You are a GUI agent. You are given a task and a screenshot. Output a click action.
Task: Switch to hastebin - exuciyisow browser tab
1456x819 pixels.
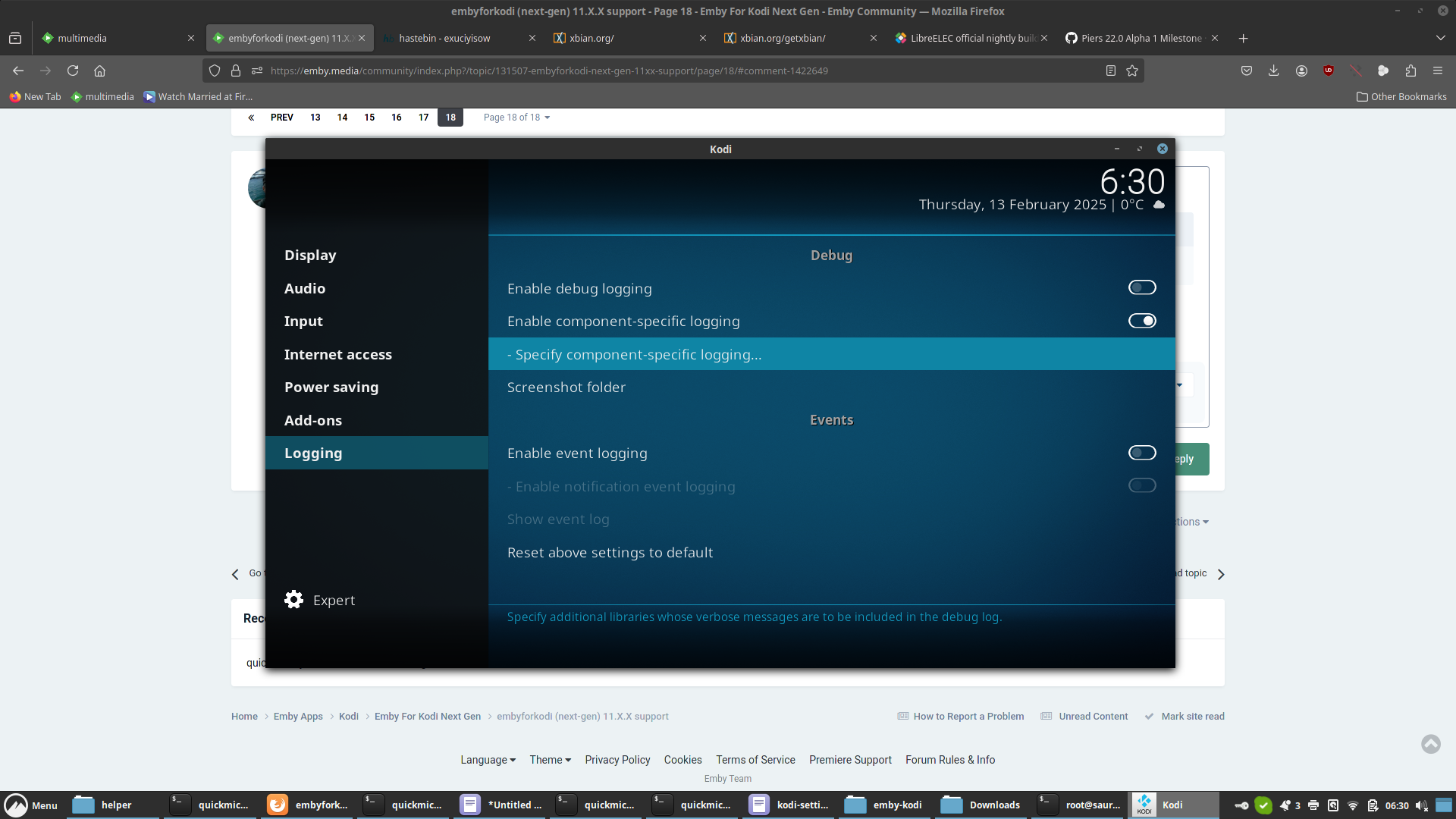click(445, 38)
